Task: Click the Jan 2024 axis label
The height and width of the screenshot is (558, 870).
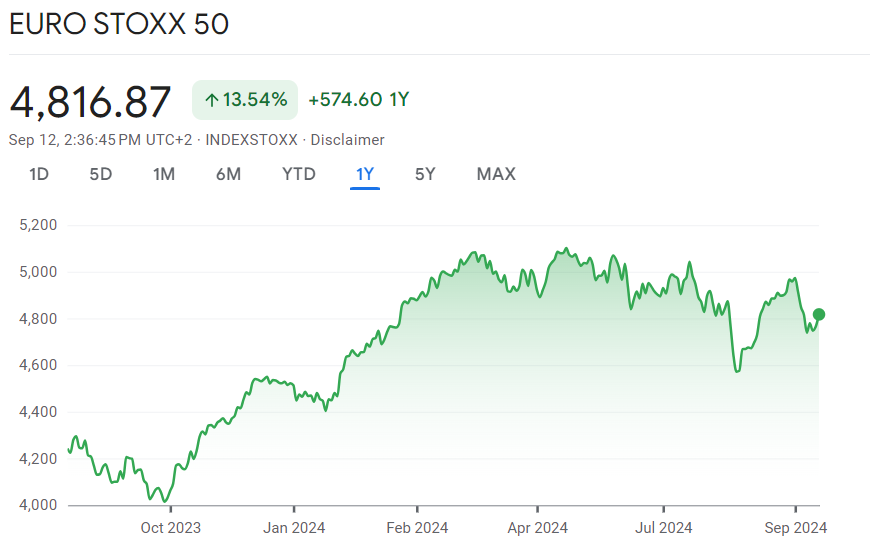Action: [x=294, y=527]
